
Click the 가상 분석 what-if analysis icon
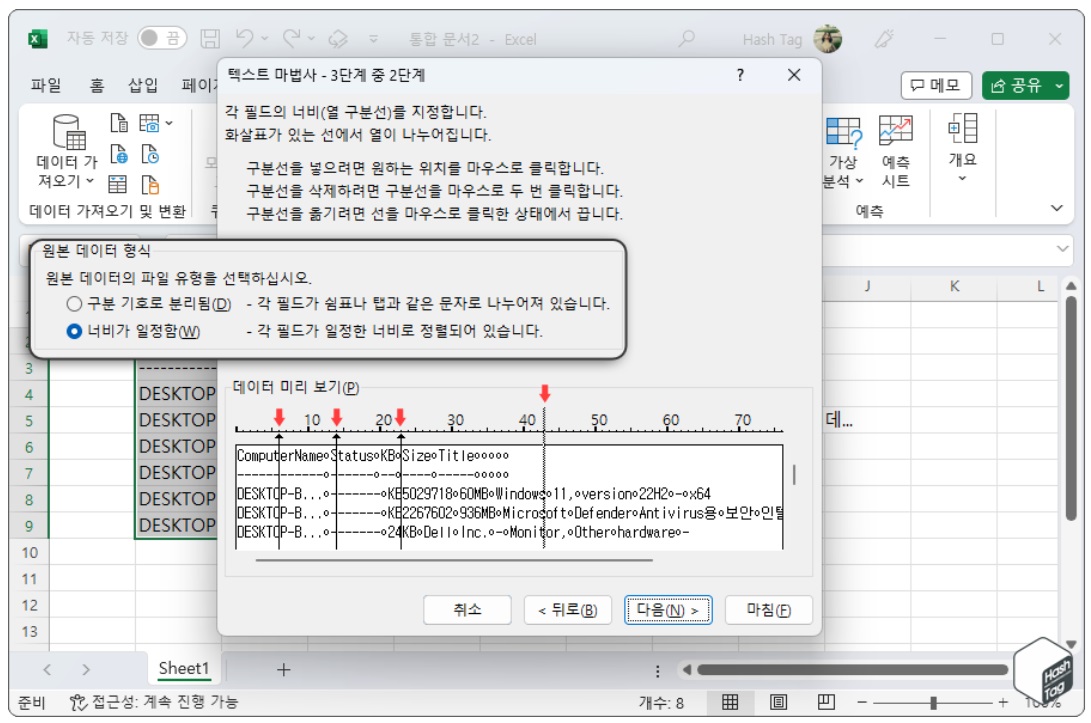point(843,132)
